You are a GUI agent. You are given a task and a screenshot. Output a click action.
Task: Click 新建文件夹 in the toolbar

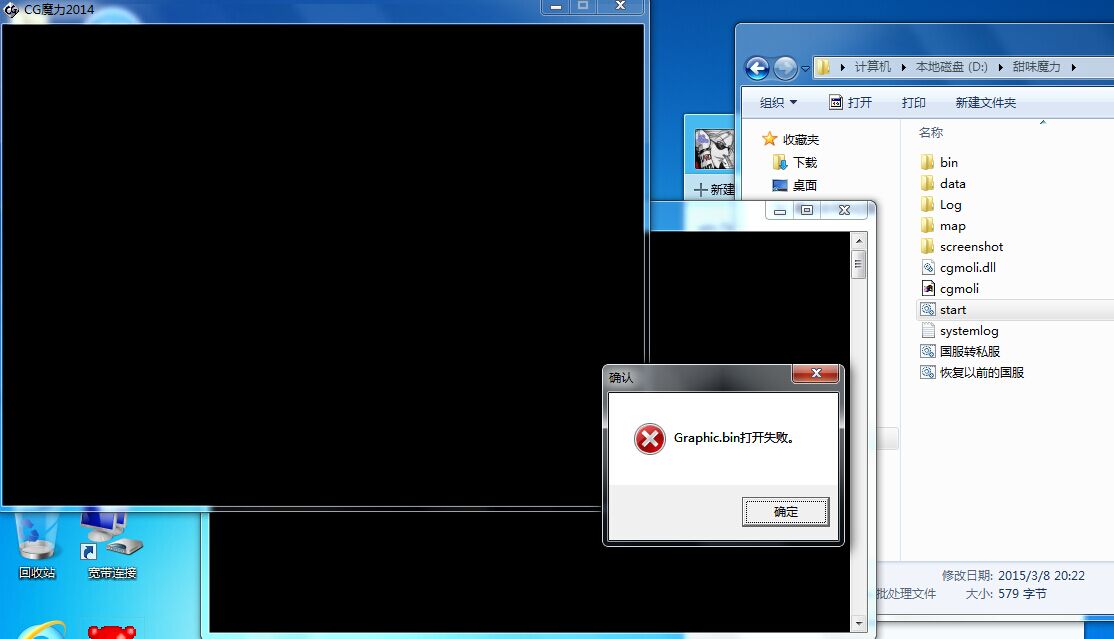(x=985, y=103)
